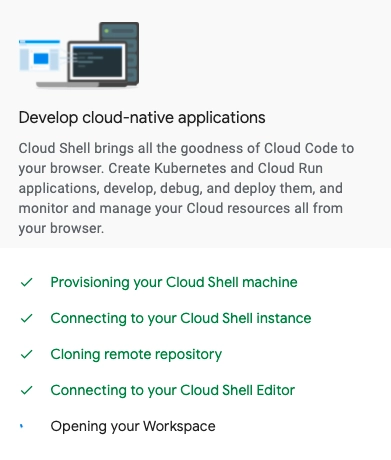Click the paragraph starting Cloud Shell brings all
The width and height of the screenshot is (391, 460).
(x=186, y=188)
